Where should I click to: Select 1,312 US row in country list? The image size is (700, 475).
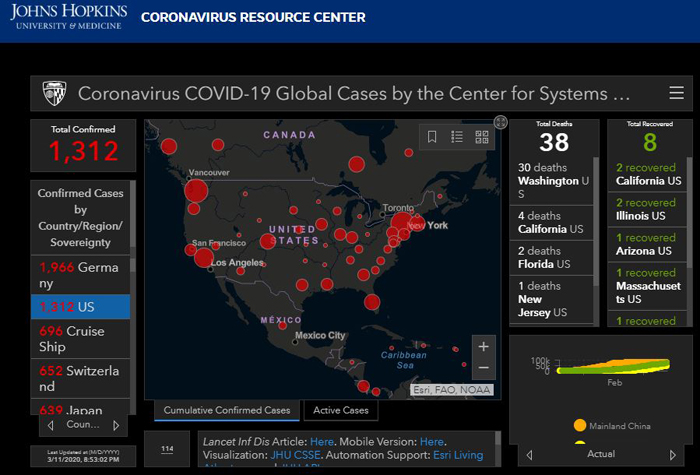tap(80, 307)
